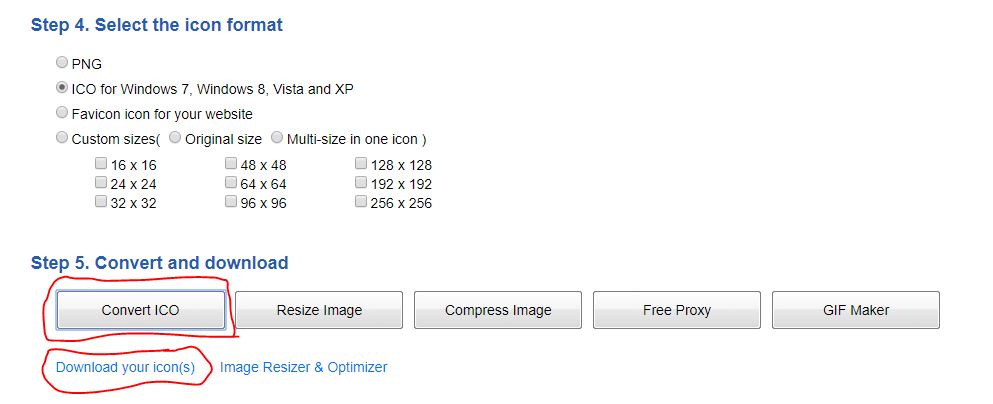The width and height of the screenshot is (993, 404).
Task: Select Multi-size in one icon option
Action: pyautogui.click(x=278, y=138)
